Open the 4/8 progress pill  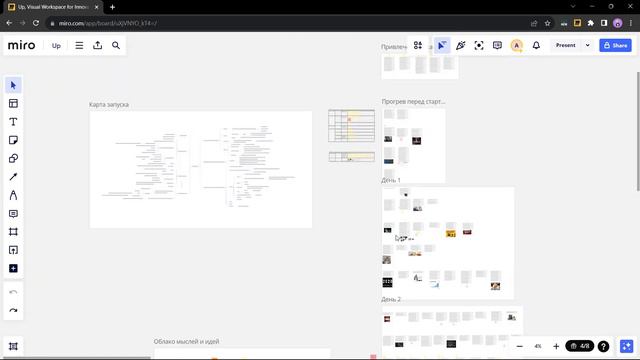(x=580, y=346)
